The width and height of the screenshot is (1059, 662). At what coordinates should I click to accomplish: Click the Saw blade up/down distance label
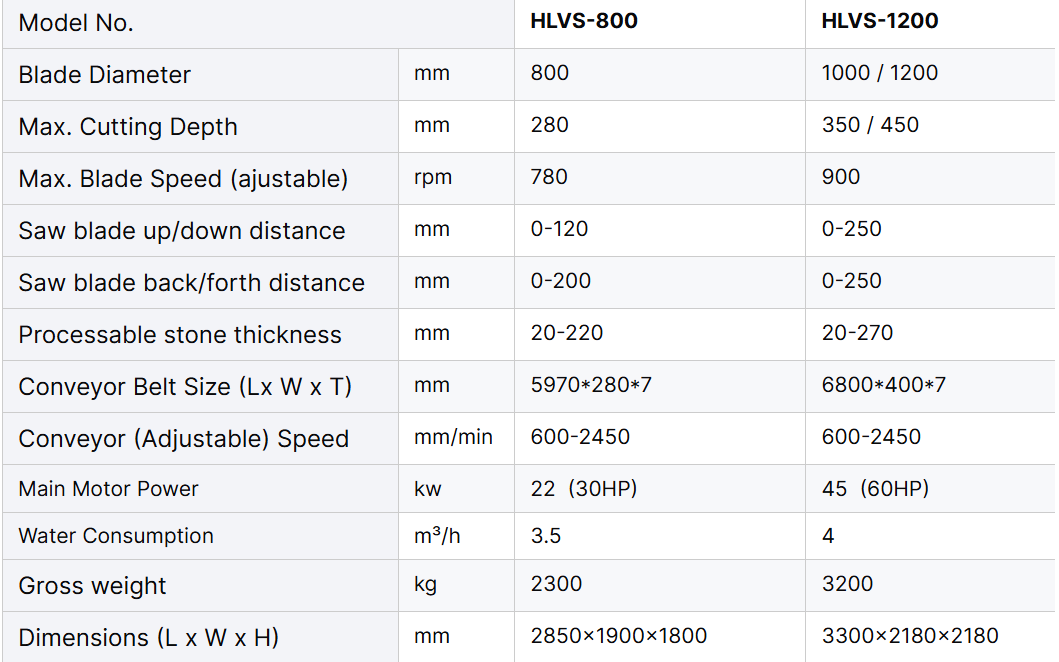[181, 231]
